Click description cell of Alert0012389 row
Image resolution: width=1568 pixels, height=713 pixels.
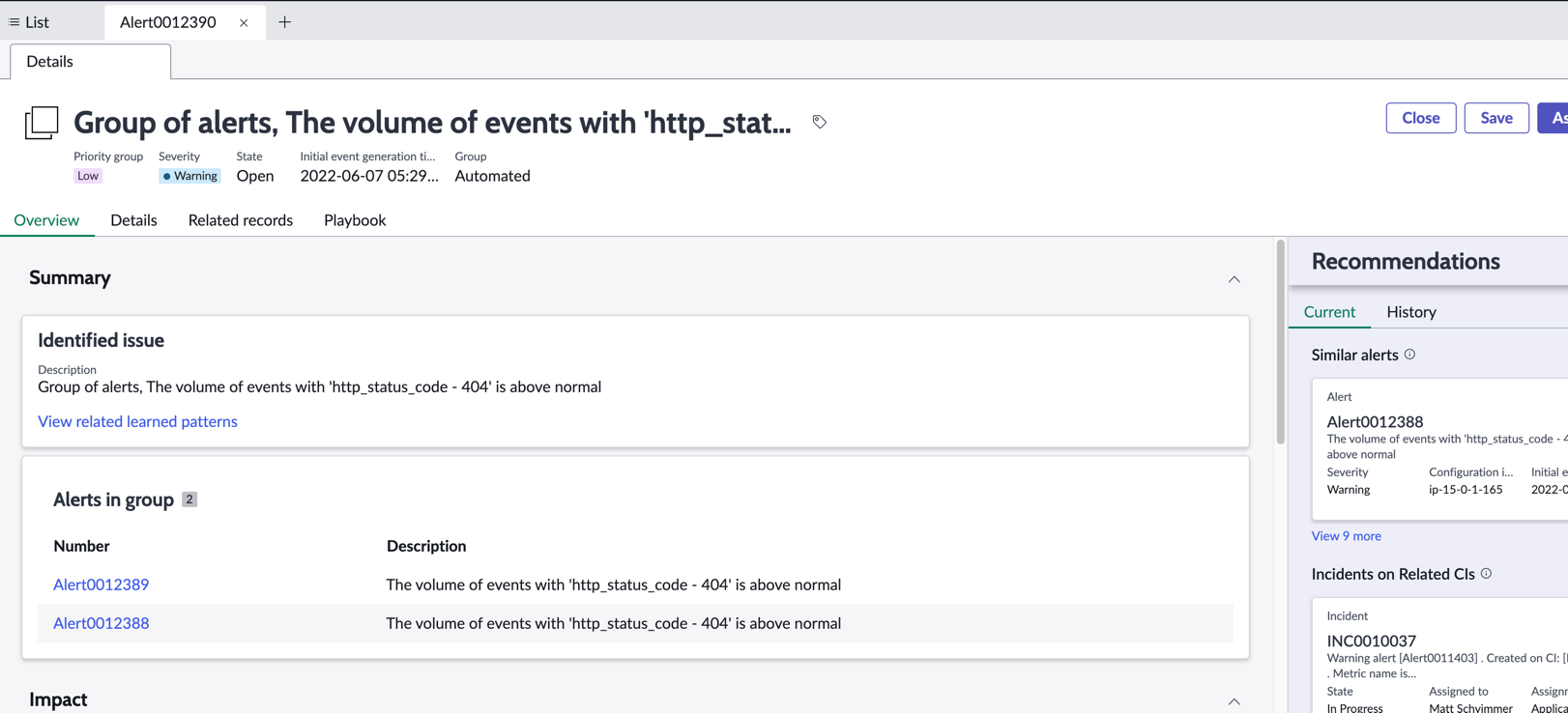point(614,585)
